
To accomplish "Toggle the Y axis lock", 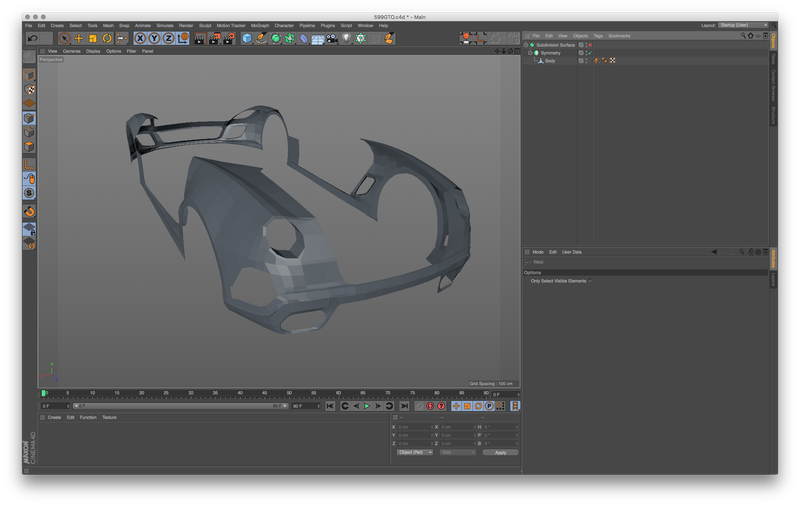I will click(x=154, y=38).
